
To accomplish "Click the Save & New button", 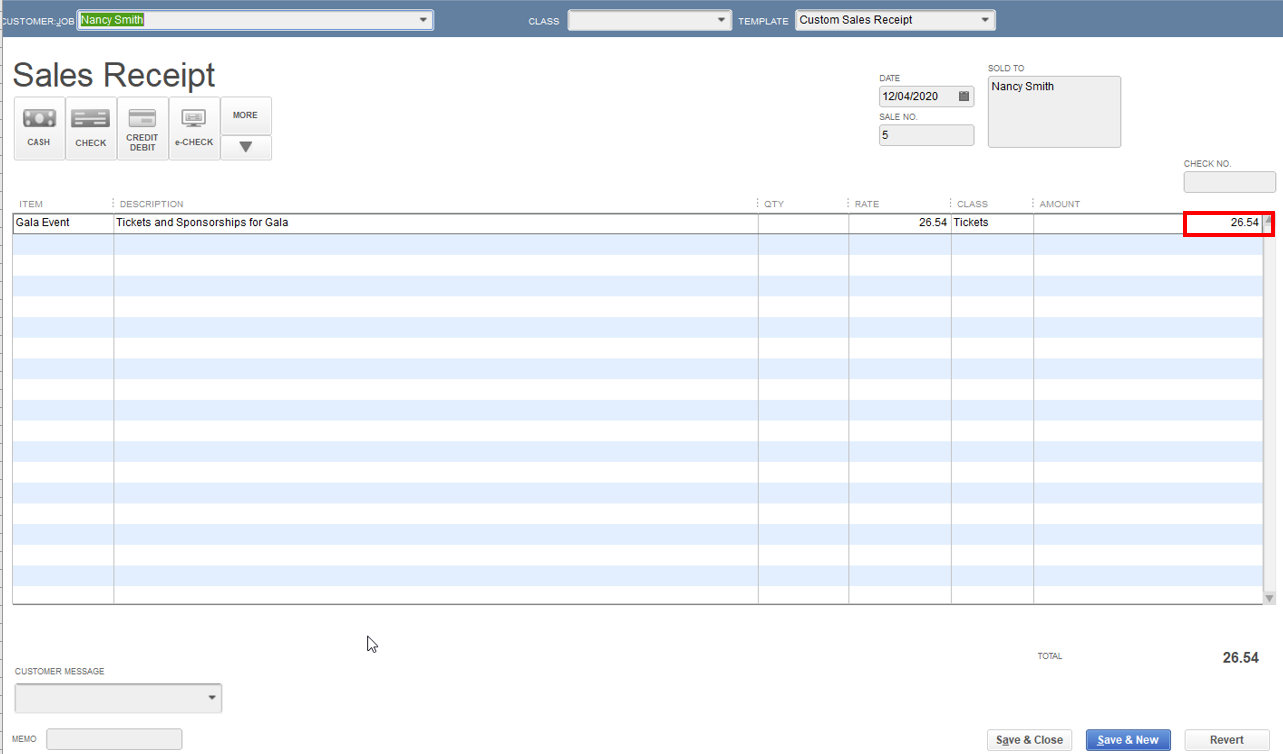I will pos(1127,740).
